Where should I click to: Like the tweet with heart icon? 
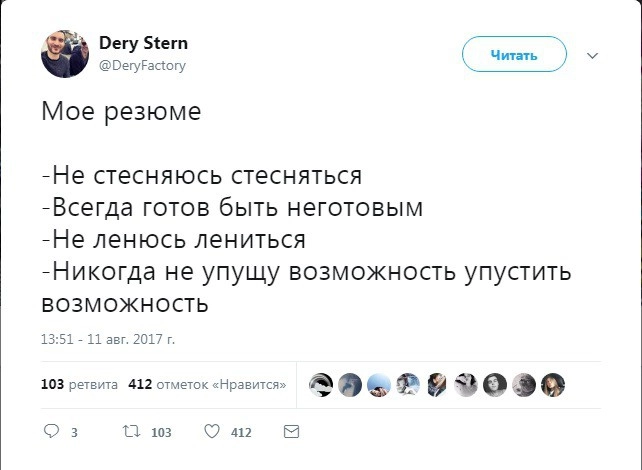[211, 432]
